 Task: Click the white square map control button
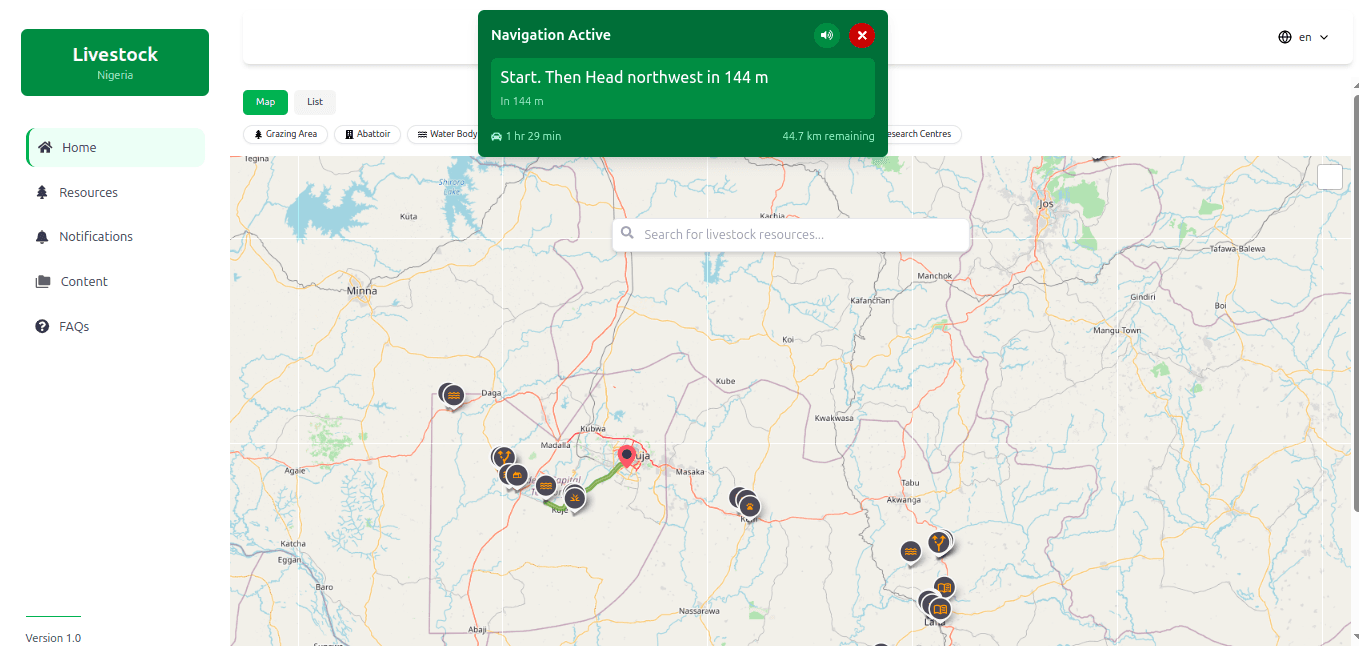tap(1330, 177)
